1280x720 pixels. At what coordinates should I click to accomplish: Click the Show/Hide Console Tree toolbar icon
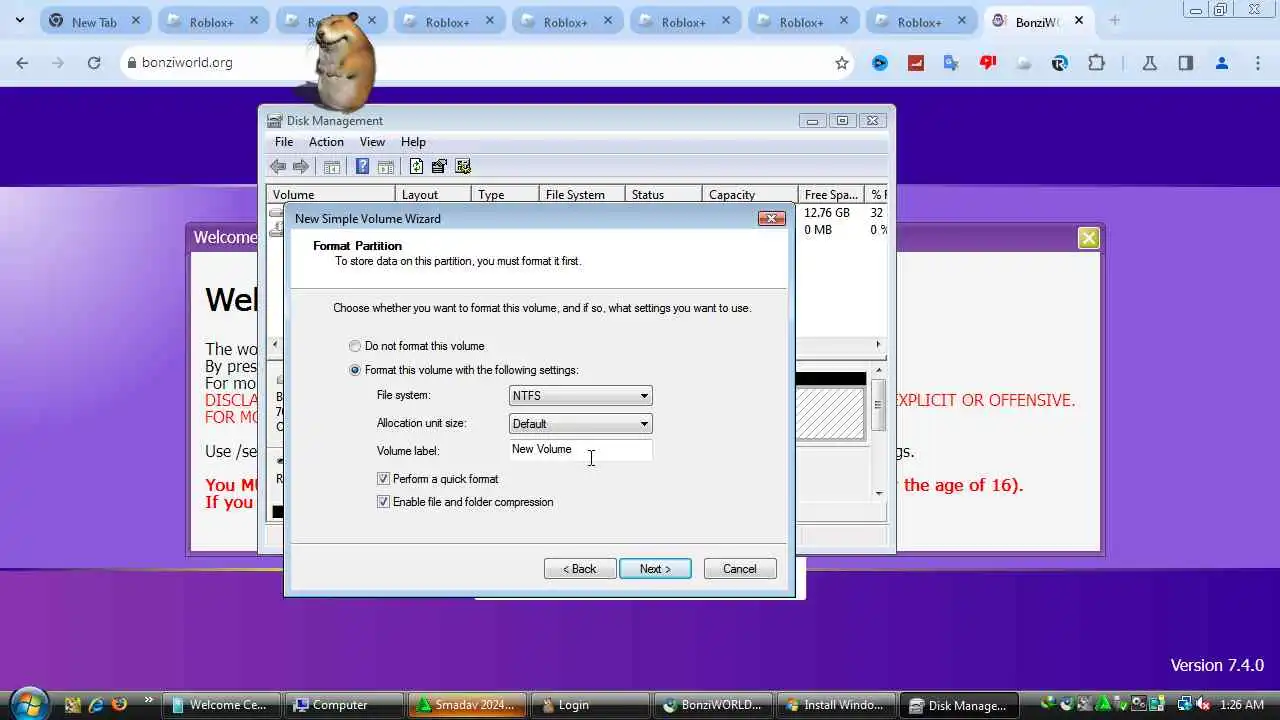[x=332, y=167]
